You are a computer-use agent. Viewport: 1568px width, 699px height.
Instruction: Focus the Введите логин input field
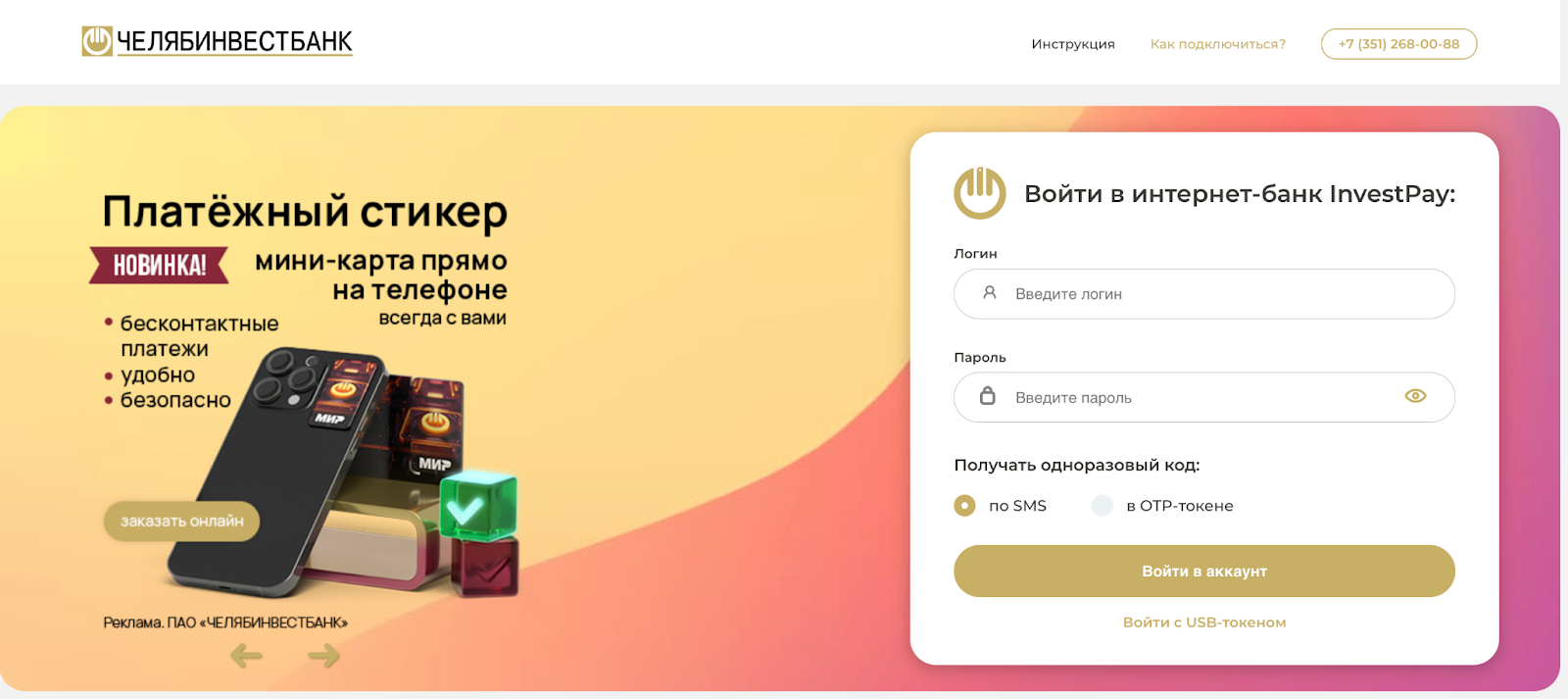click(x=1204, y=294)
